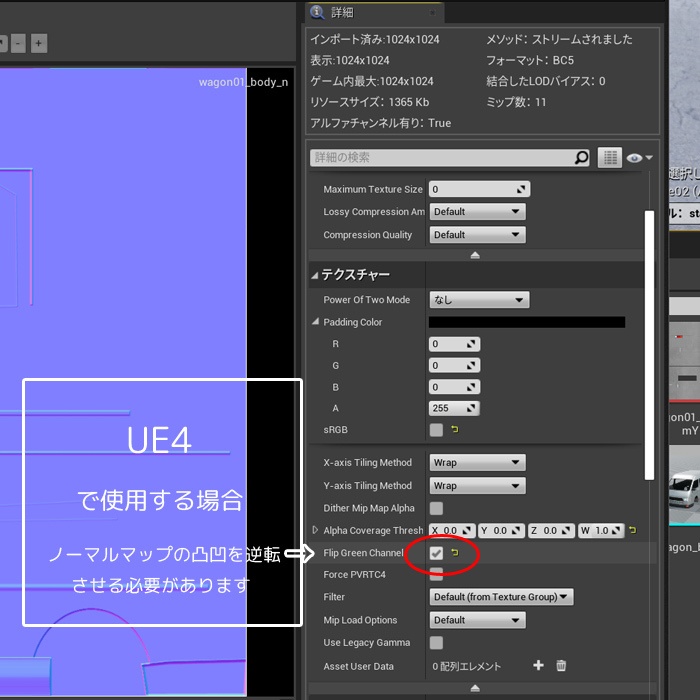Open Lossy Compression Amount dropdown
This screenshot has width=700, height=700.
(477, 212)
